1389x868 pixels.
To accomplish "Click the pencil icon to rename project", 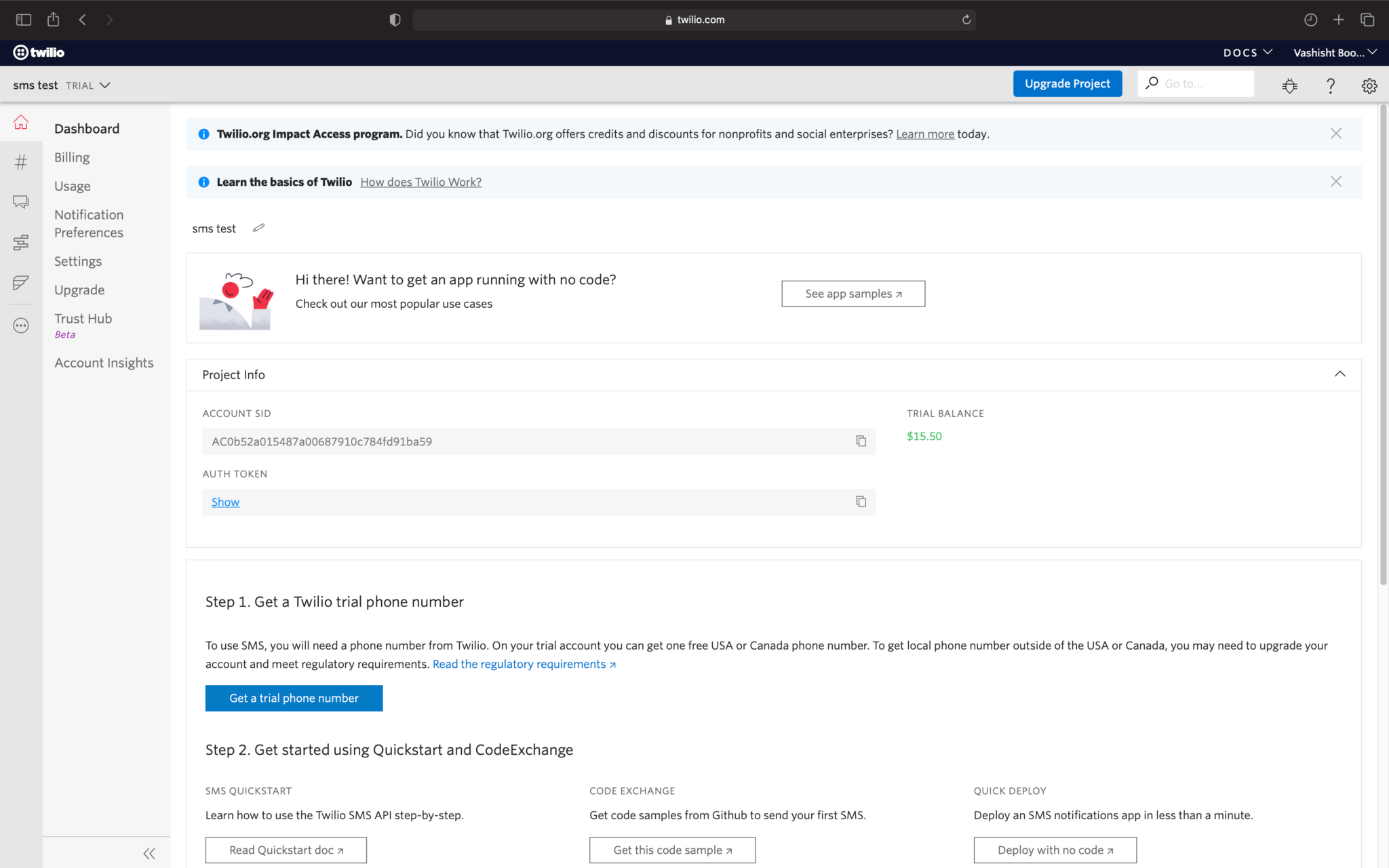I will pyautogui.click(x=258, y=228).
